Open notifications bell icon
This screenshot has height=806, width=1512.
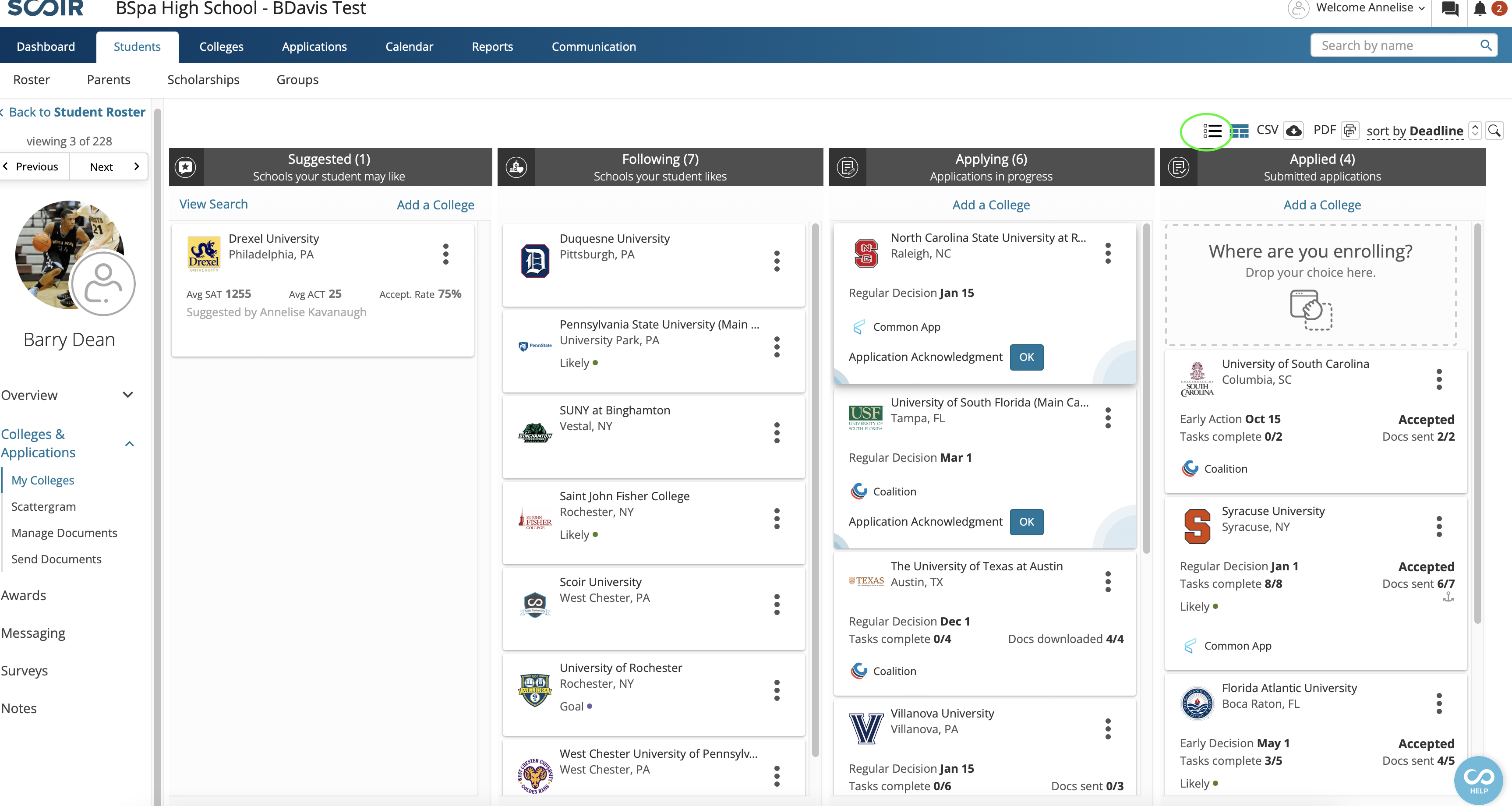1480,9
